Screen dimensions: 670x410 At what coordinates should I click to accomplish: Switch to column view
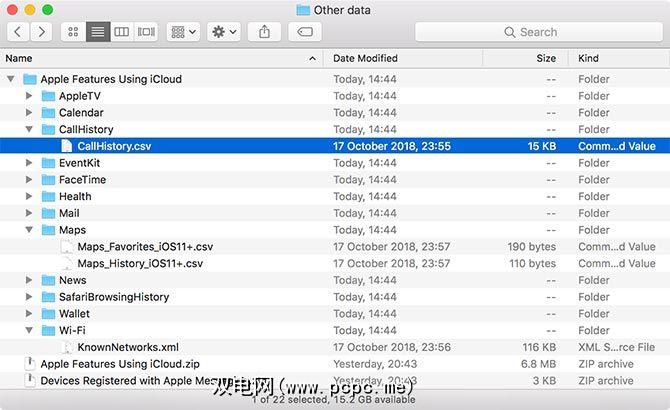122,32
